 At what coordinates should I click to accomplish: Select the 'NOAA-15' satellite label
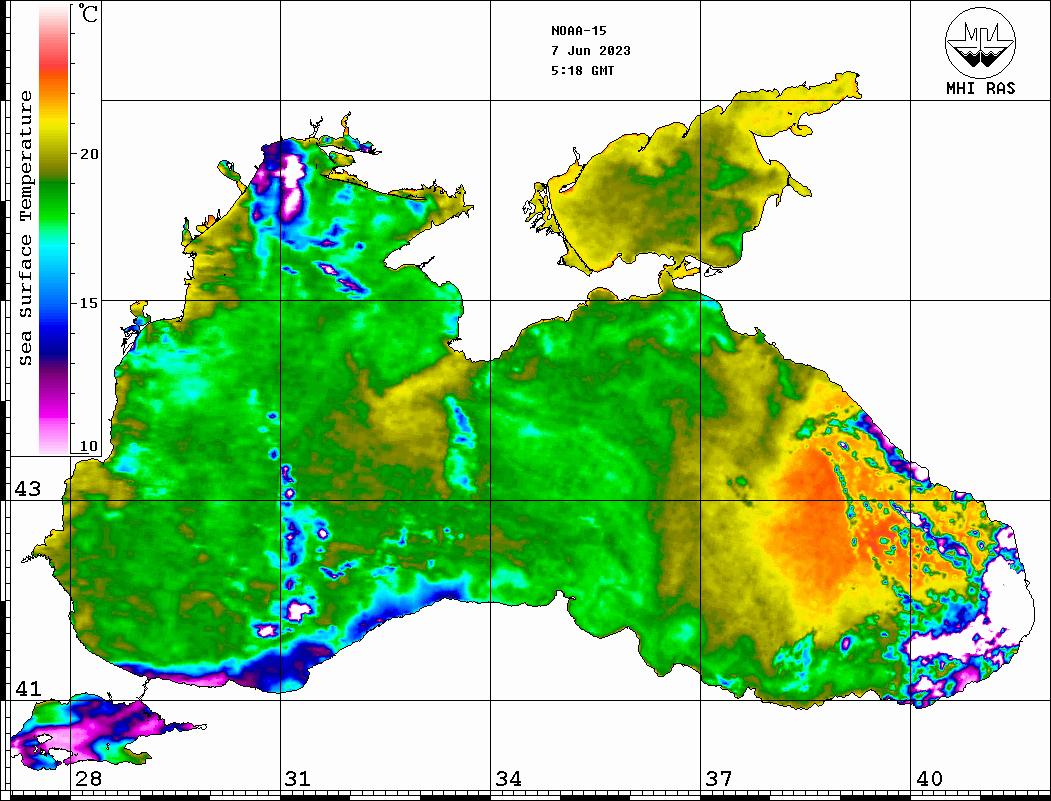tap(578, 31)
